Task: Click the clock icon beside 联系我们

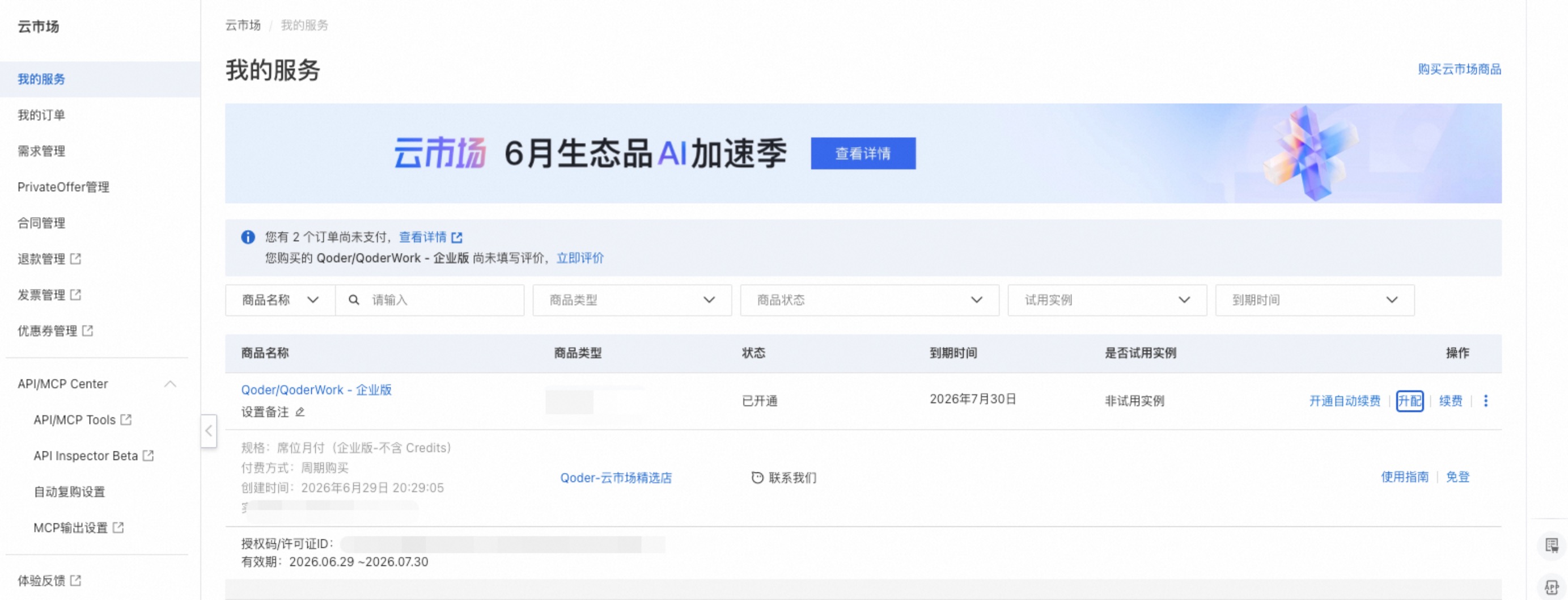Action: click(x=757, y=478)
